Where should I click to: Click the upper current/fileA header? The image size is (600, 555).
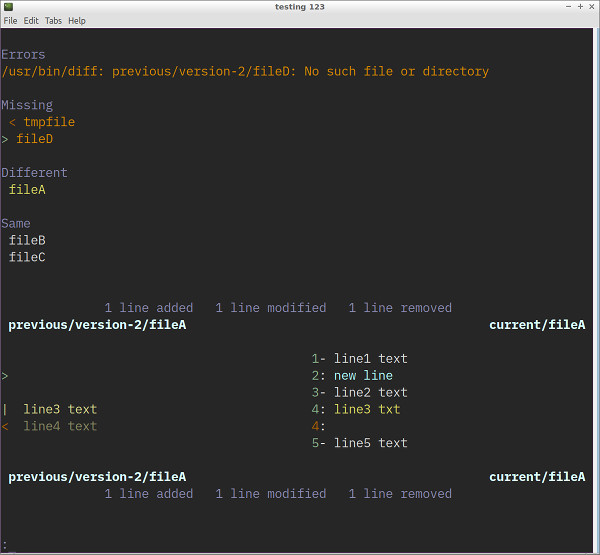coord(537,325)
